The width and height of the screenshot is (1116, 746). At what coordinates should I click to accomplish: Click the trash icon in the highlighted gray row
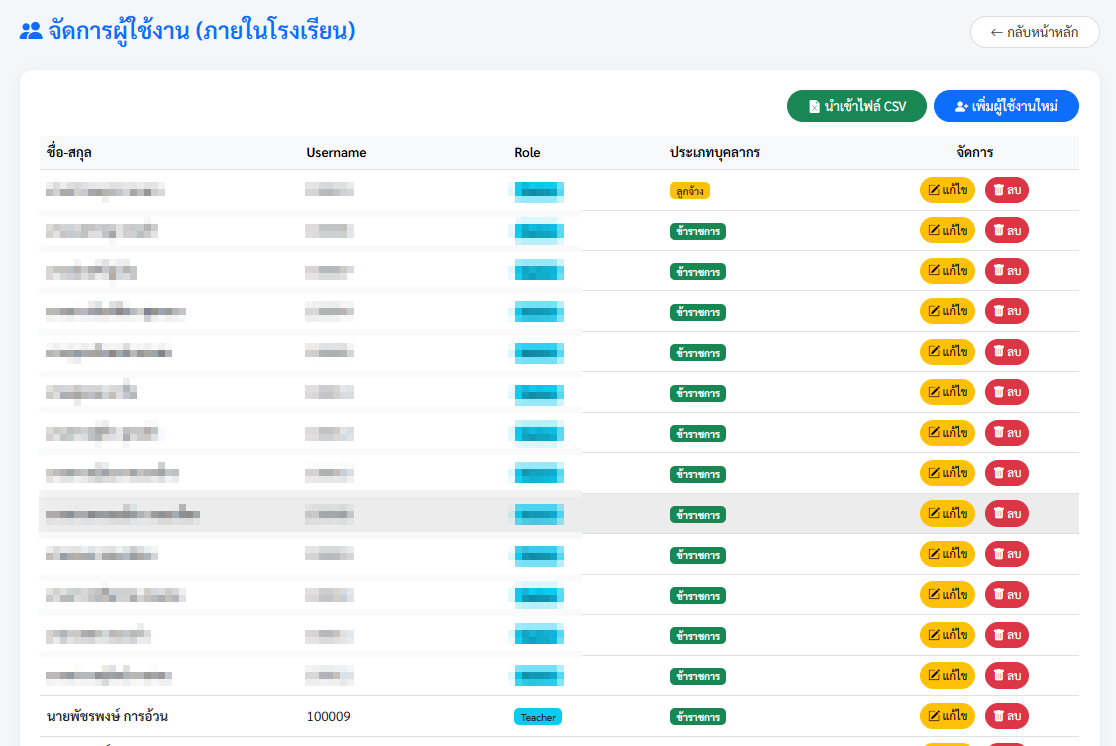click(x=998, y=513)
